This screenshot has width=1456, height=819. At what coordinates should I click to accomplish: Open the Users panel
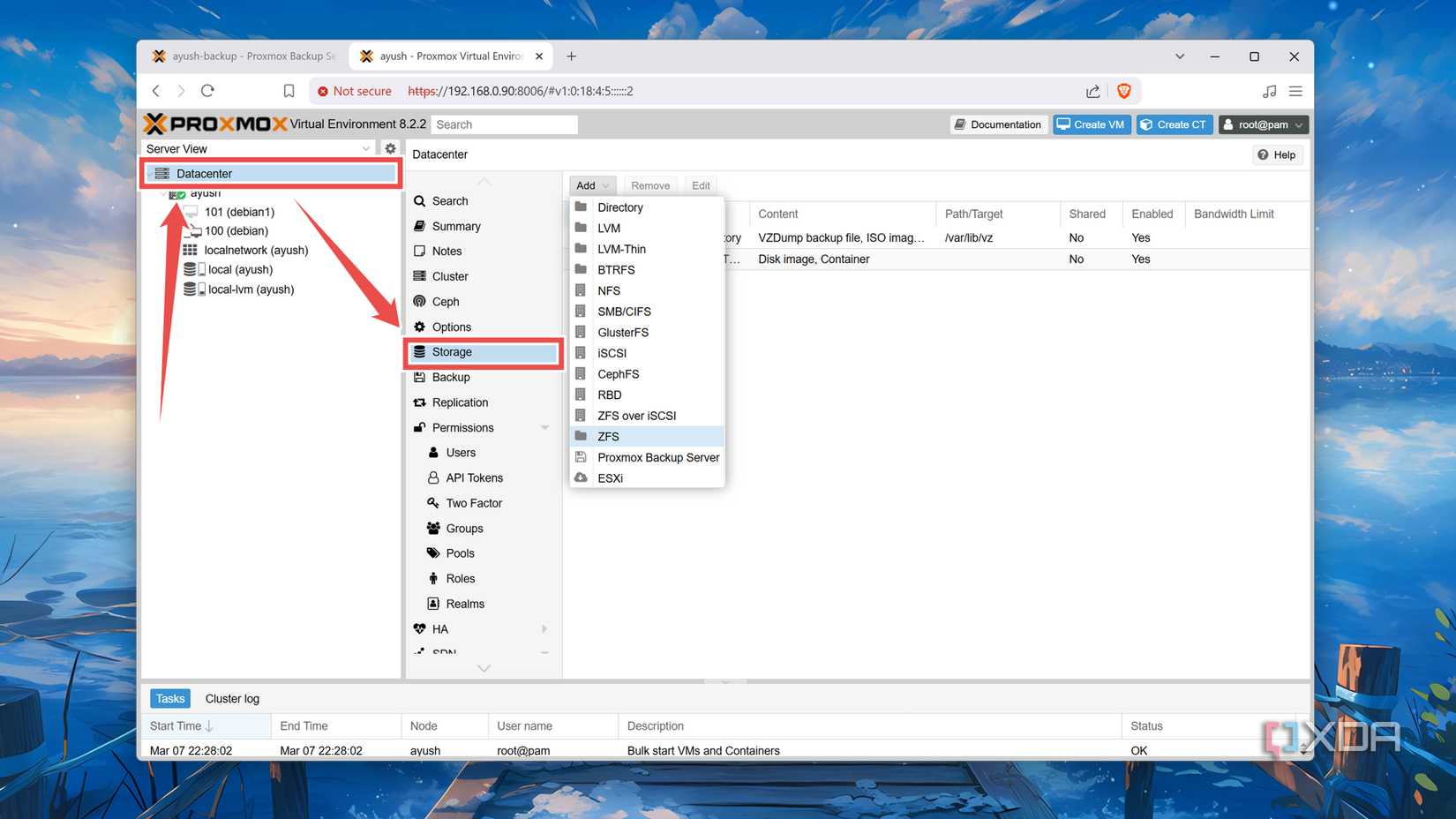[461, 452]
